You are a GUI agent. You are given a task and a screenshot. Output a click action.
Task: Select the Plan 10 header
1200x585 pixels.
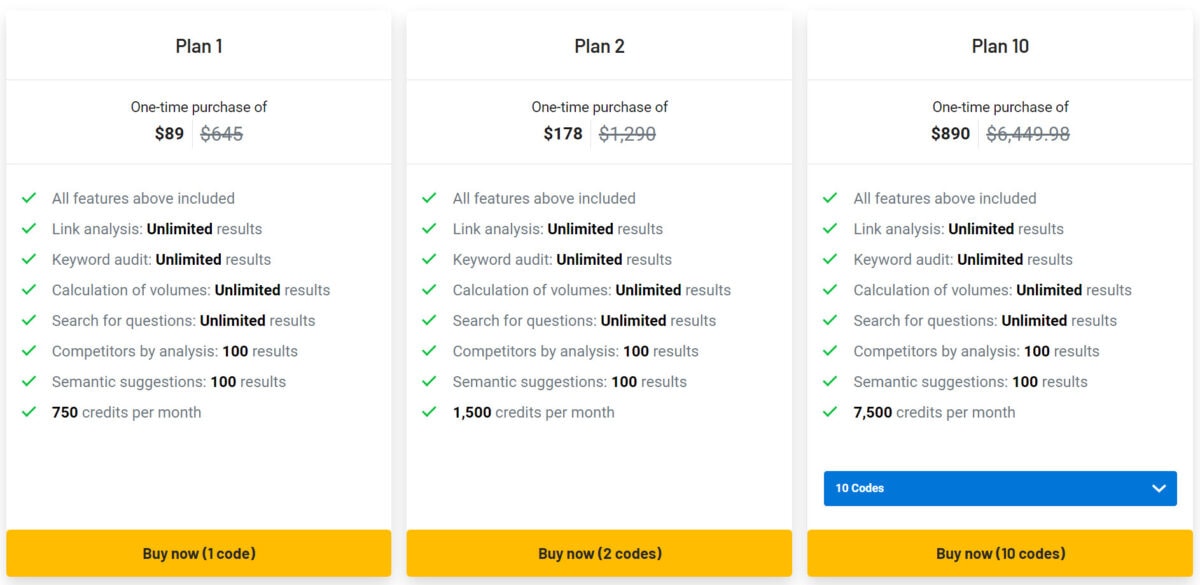click(x=1000, y=46)
